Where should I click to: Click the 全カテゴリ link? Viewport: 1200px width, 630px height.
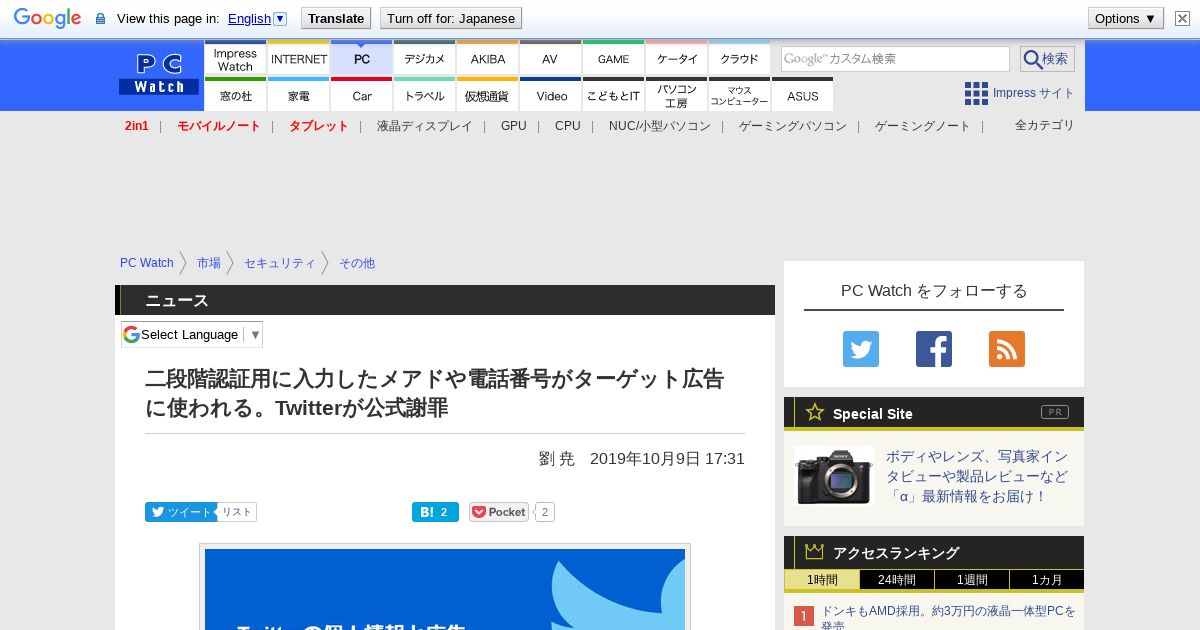click(x=1044, y=125)
